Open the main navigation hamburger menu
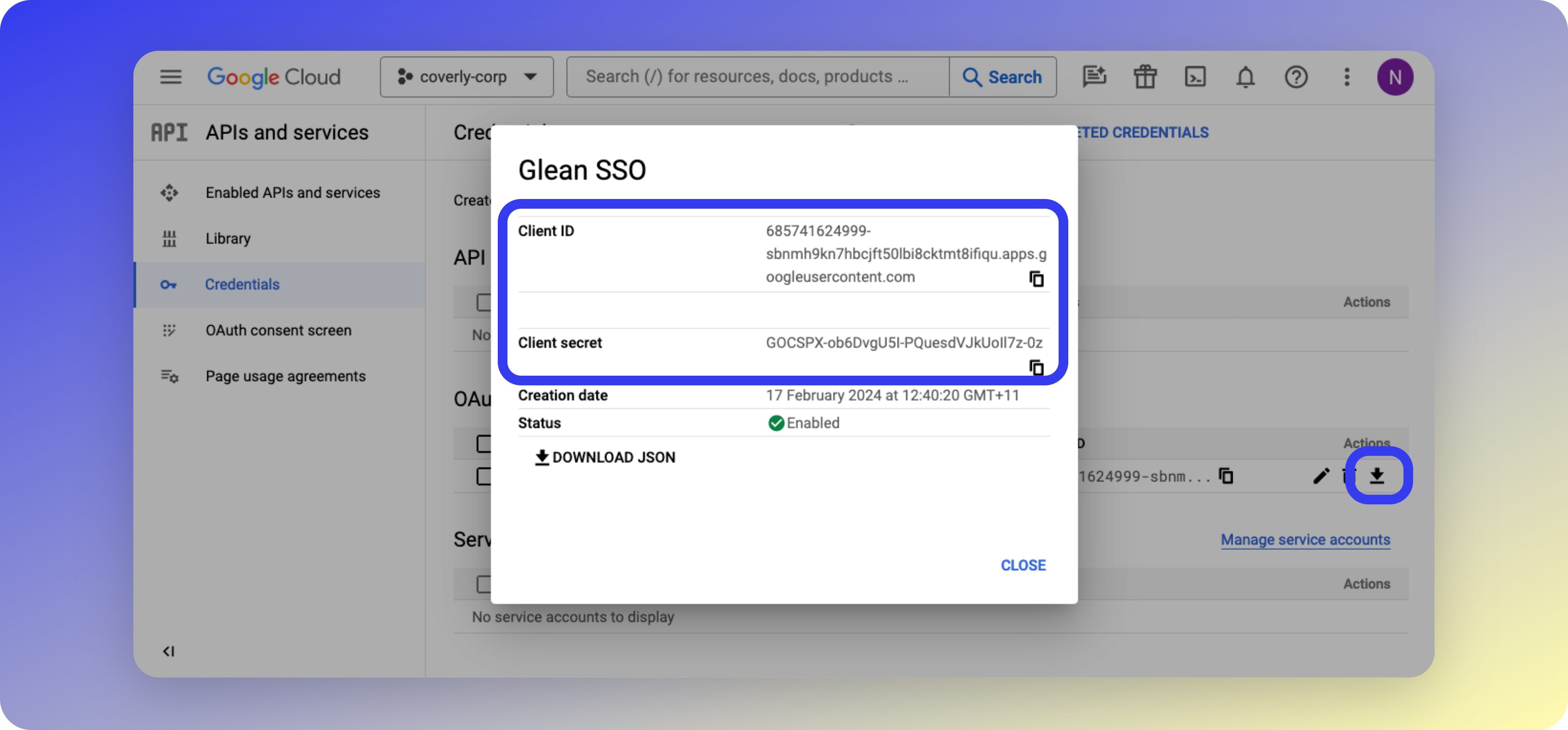1568x730 pixels. point(170,77)
